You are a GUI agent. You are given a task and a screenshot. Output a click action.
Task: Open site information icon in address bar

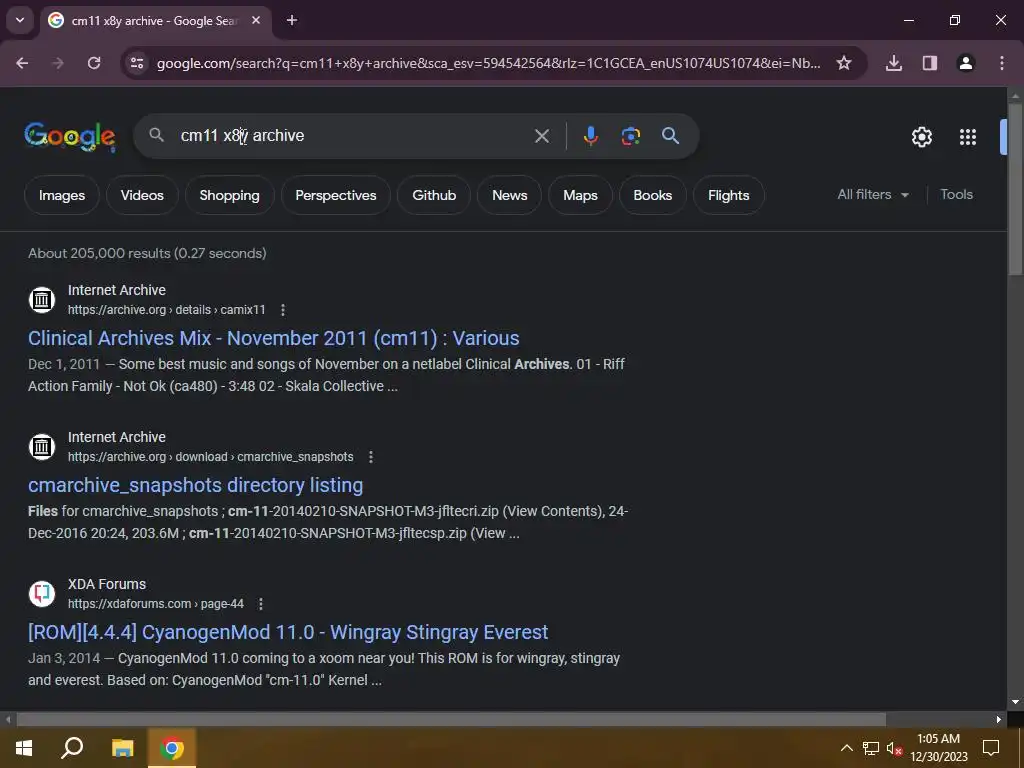tap(137, 63)
